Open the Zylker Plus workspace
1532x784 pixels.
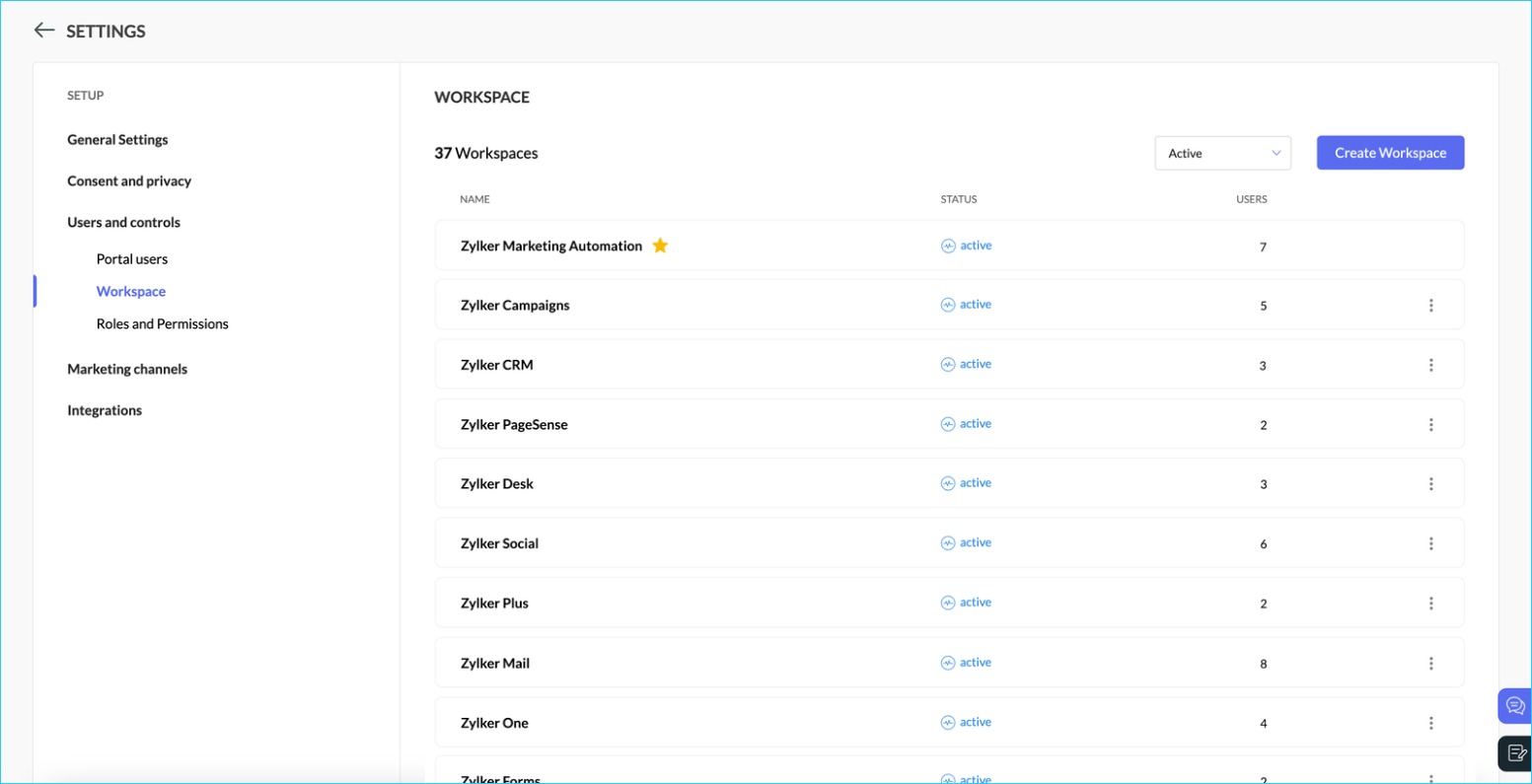[x=494, y=604]
